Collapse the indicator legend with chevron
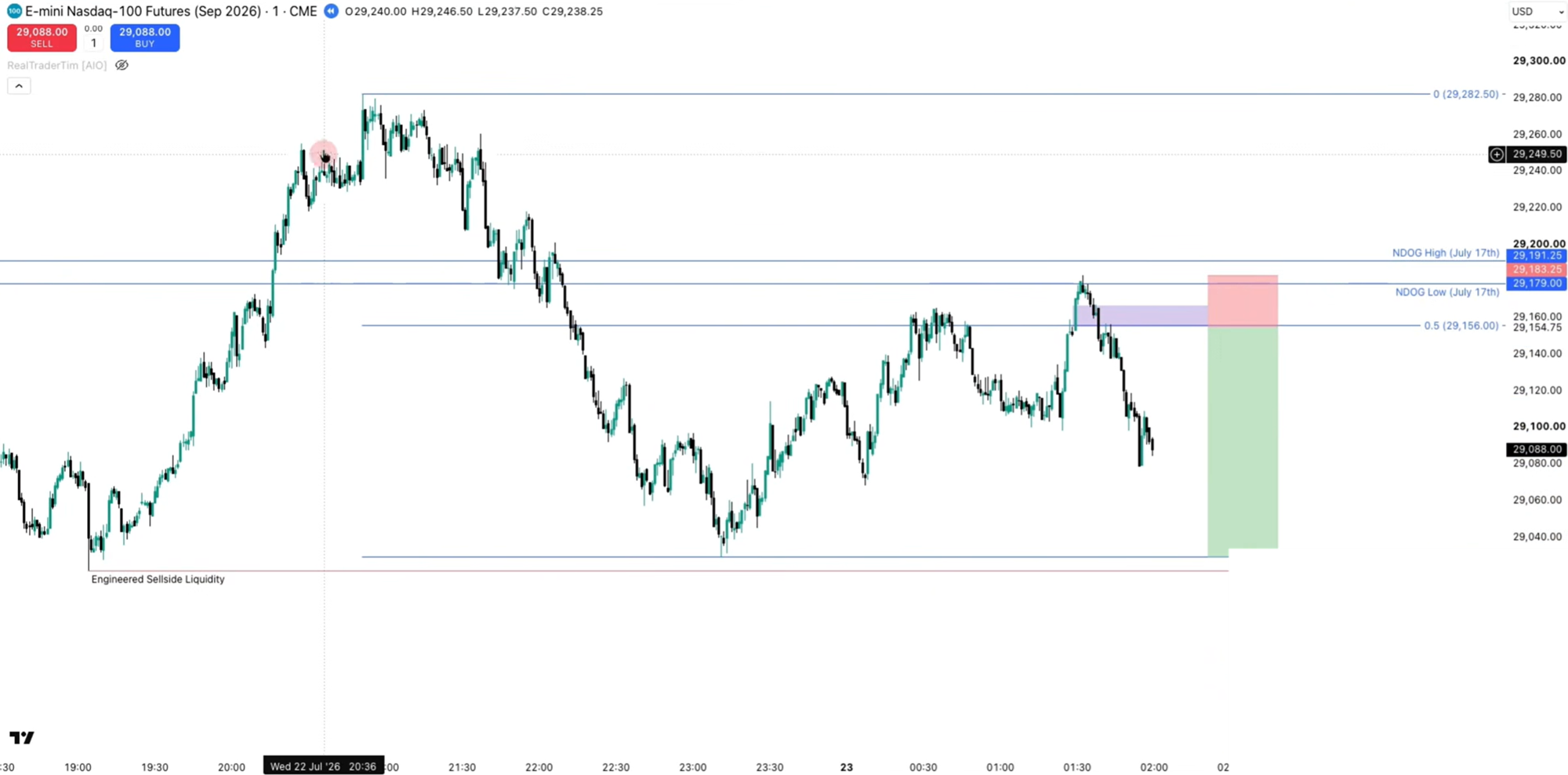Image resolution: width=1568 pixels, height=775 pixels. (19, 86)
